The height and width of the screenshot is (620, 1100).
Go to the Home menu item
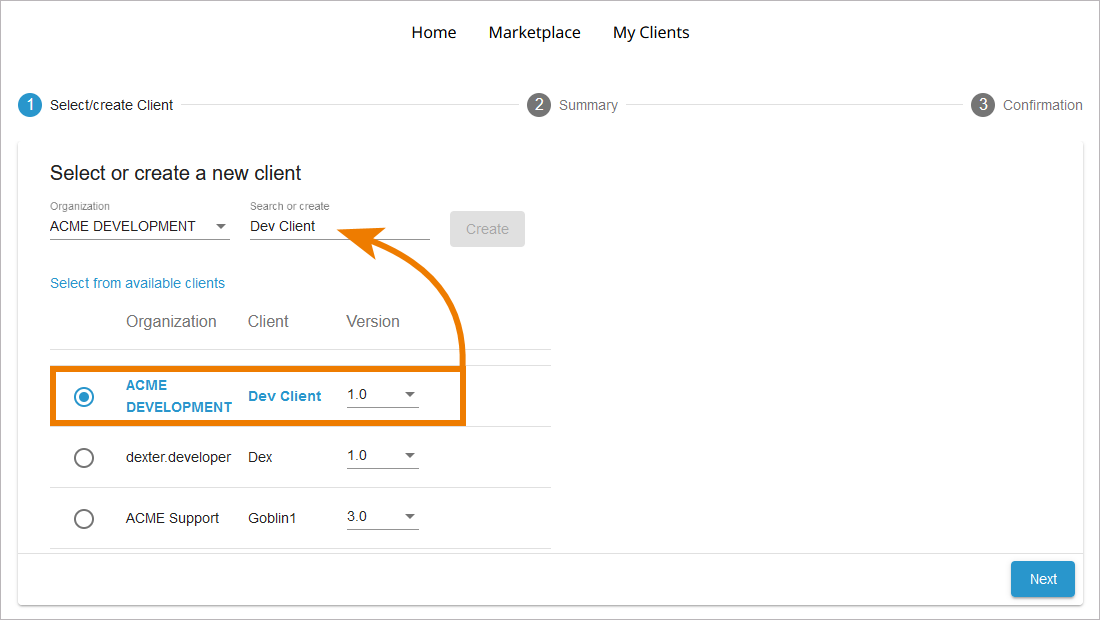[x=434, y=33]
